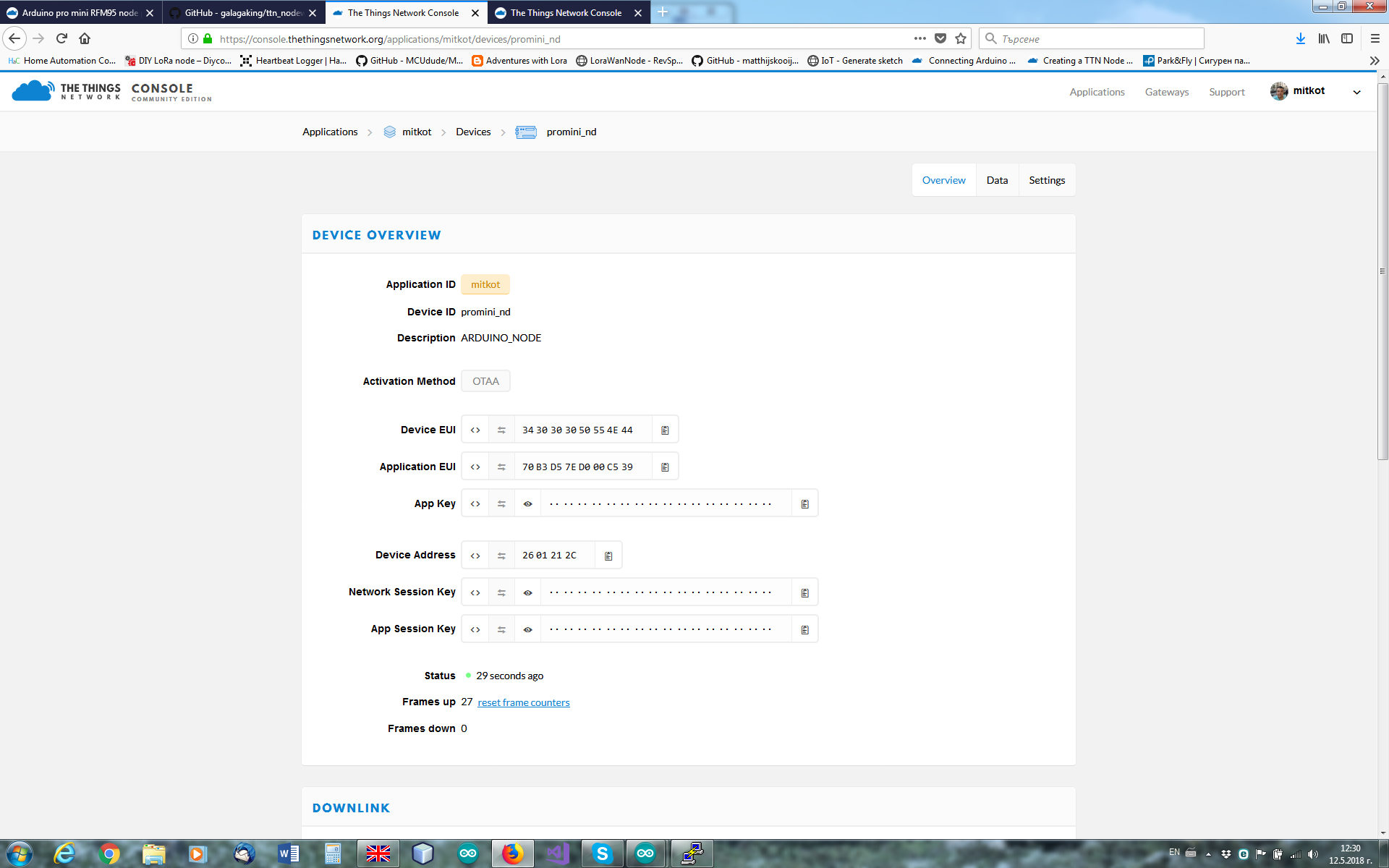
Task: Copy Device EUI to clipboard
Action: [665, 430]
